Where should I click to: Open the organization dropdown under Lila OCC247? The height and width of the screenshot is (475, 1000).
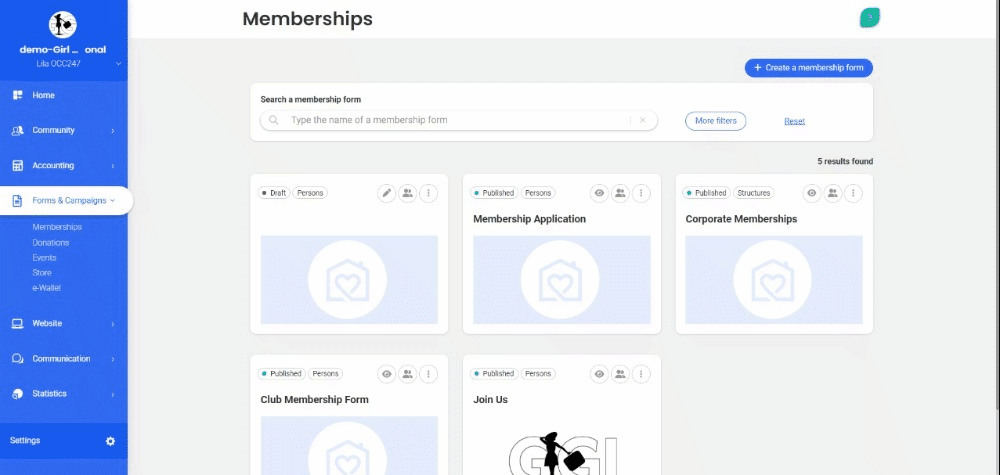coord(119,64)
